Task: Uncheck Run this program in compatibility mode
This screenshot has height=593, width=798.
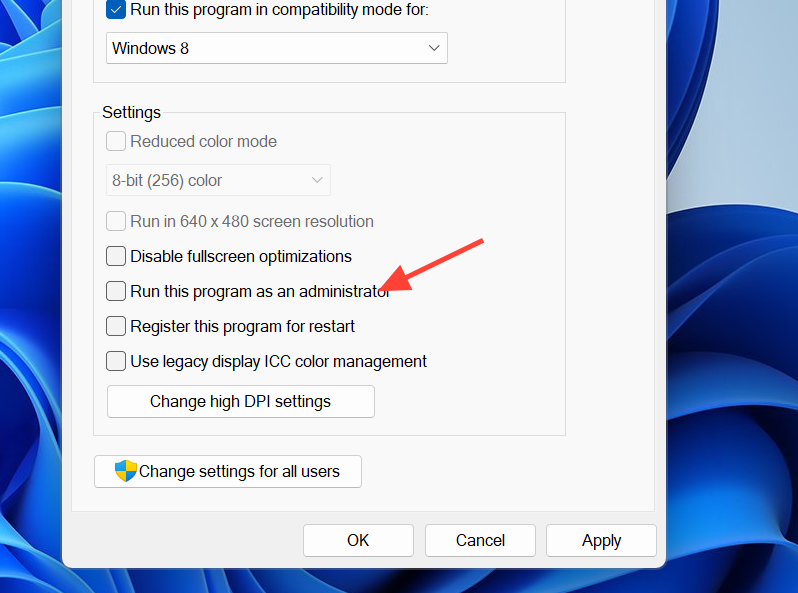Action: (116, 9)
